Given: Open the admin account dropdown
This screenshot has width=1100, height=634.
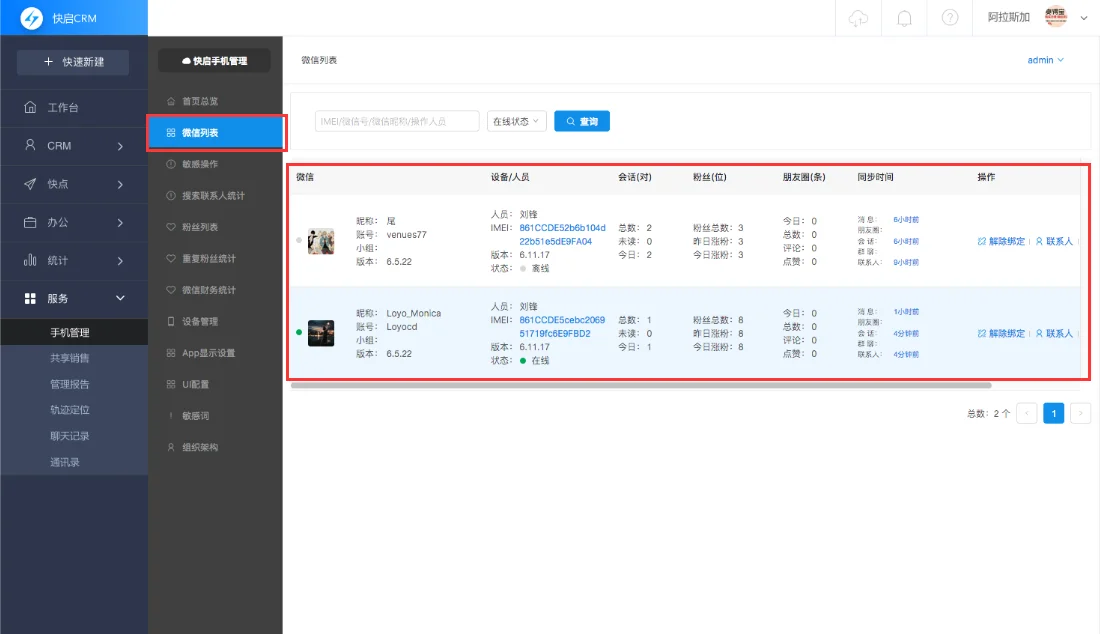Looking at the screenshot, I should [x=1045, y=60].
